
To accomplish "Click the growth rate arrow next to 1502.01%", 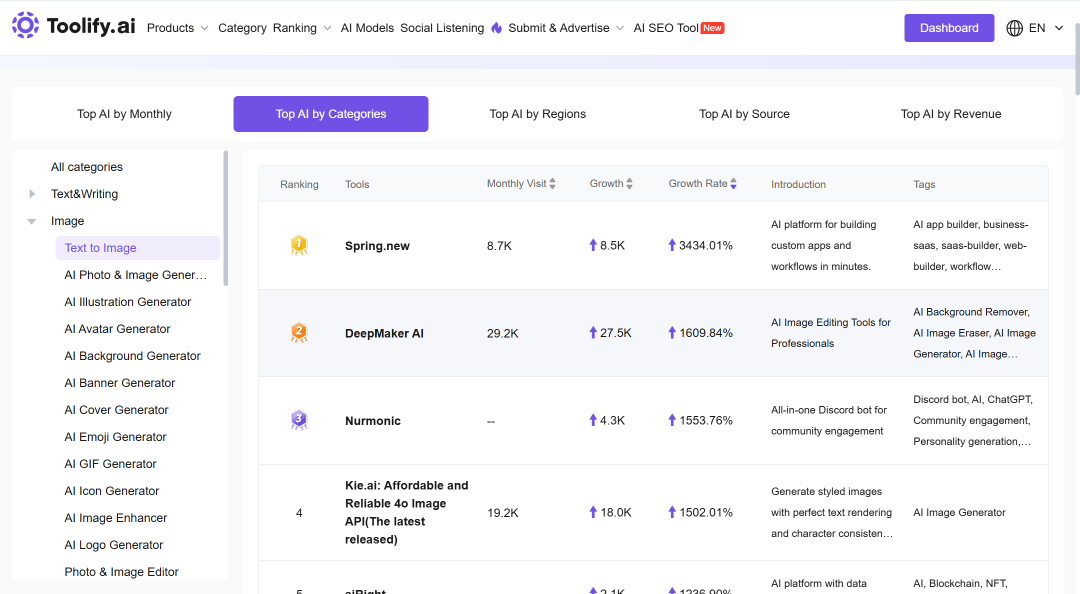I will pyautogui.click(x=672, y=512).
